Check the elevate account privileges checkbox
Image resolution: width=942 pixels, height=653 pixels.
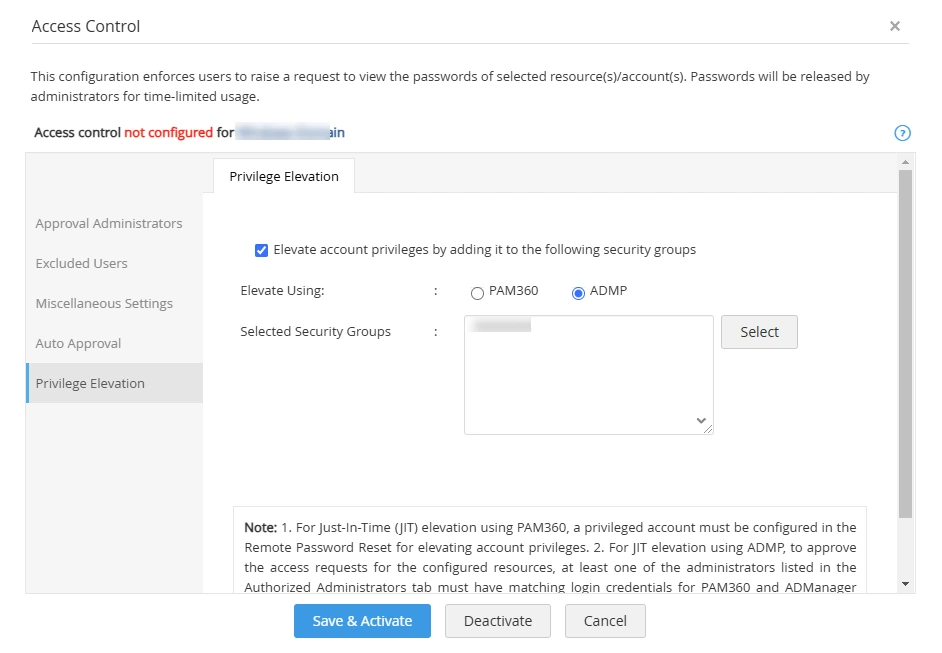pyautogui.click(x=261, y=249)
